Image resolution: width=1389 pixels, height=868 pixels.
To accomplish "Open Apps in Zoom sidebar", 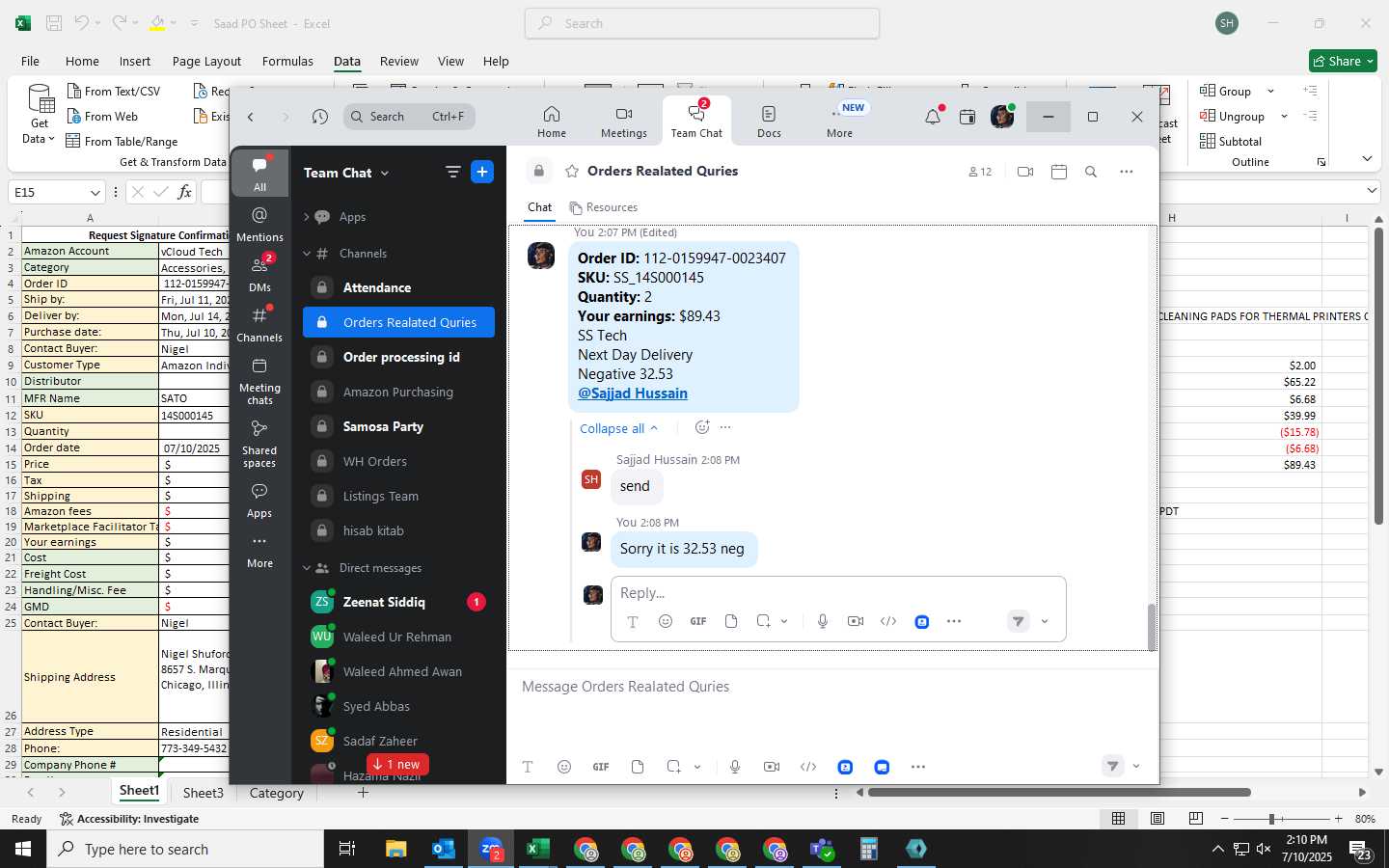I will point(259,500).
